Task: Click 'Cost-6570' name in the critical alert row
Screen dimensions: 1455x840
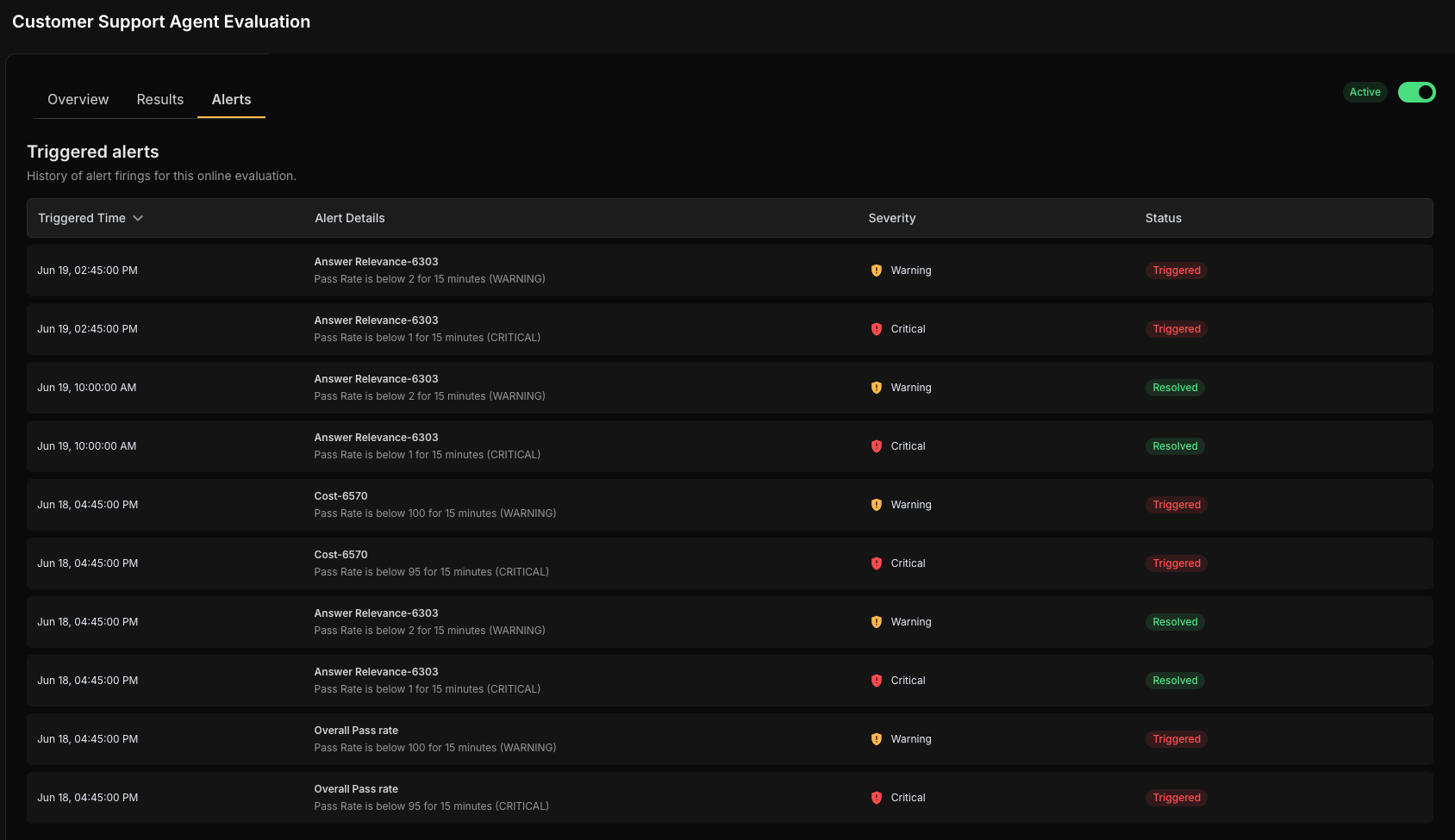Action: point(341,555)
